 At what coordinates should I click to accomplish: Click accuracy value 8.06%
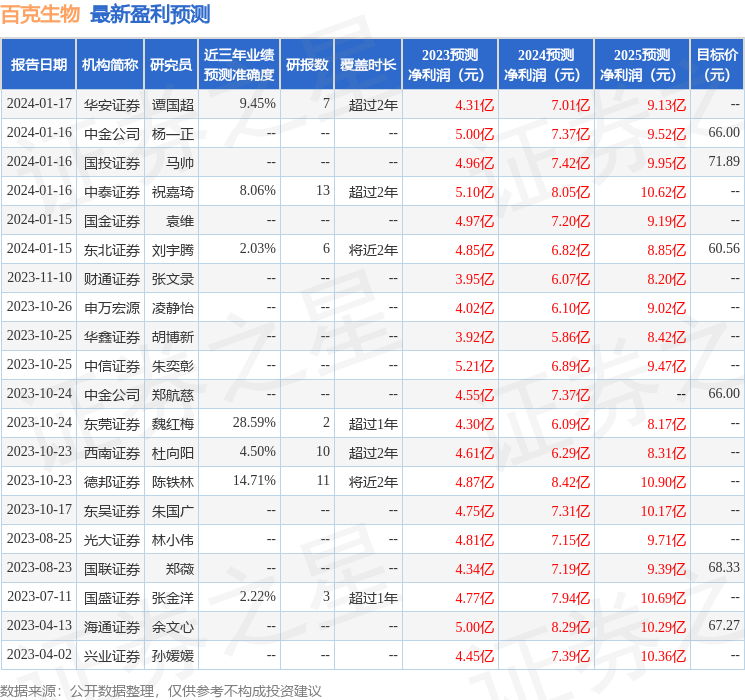pyautogui.click(x=258, y=191)
